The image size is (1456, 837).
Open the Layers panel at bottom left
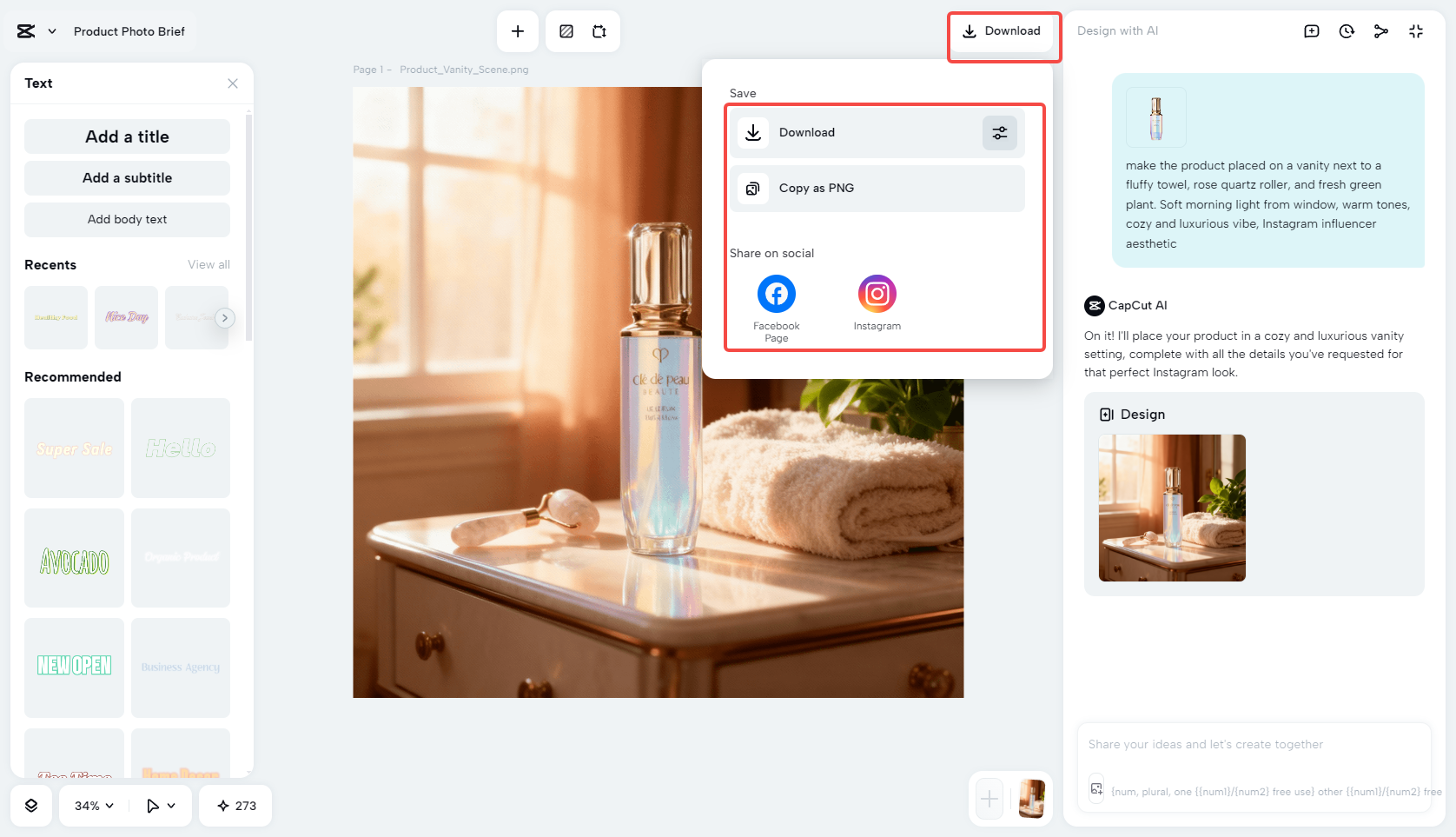[31, 805]
